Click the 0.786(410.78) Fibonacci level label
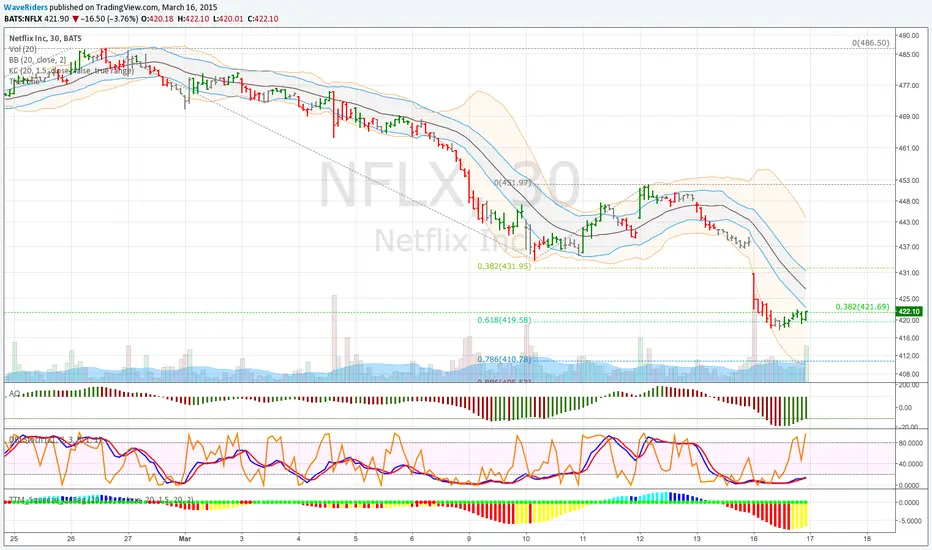932x550 pixels. pos(504,359)
